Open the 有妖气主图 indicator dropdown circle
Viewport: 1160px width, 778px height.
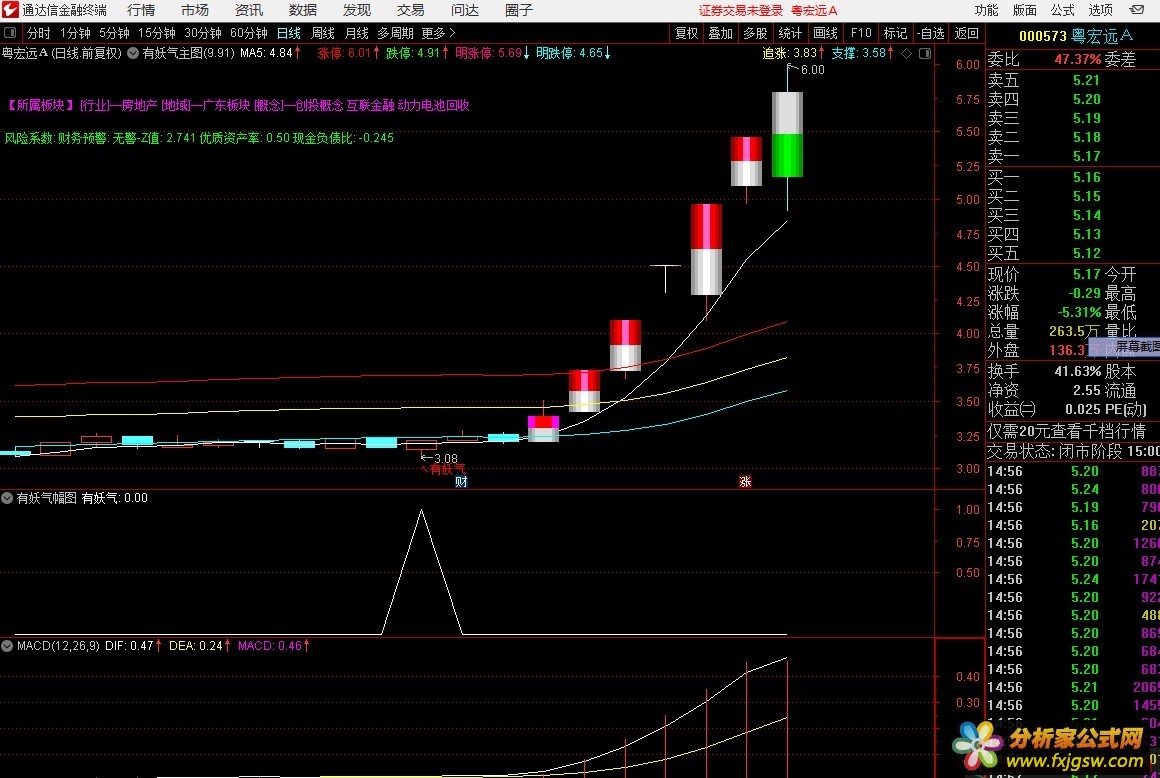132,53
